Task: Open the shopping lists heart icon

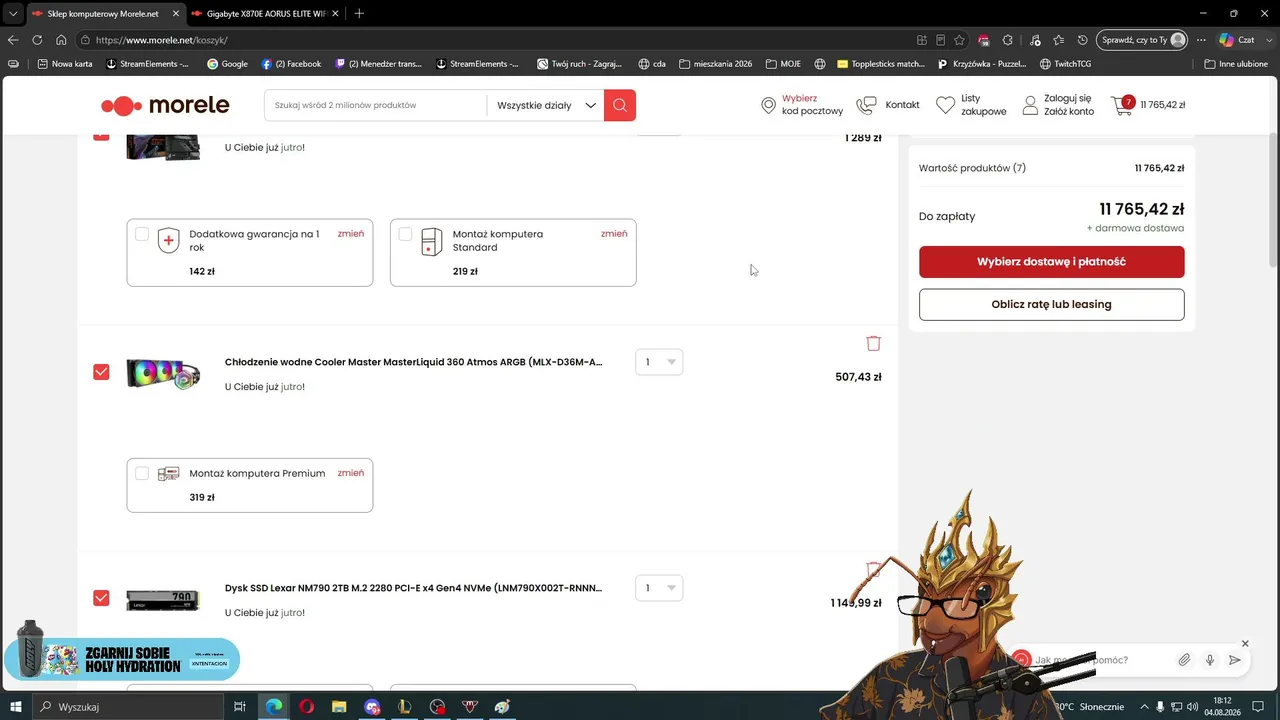Action: [x=946, y=105]
